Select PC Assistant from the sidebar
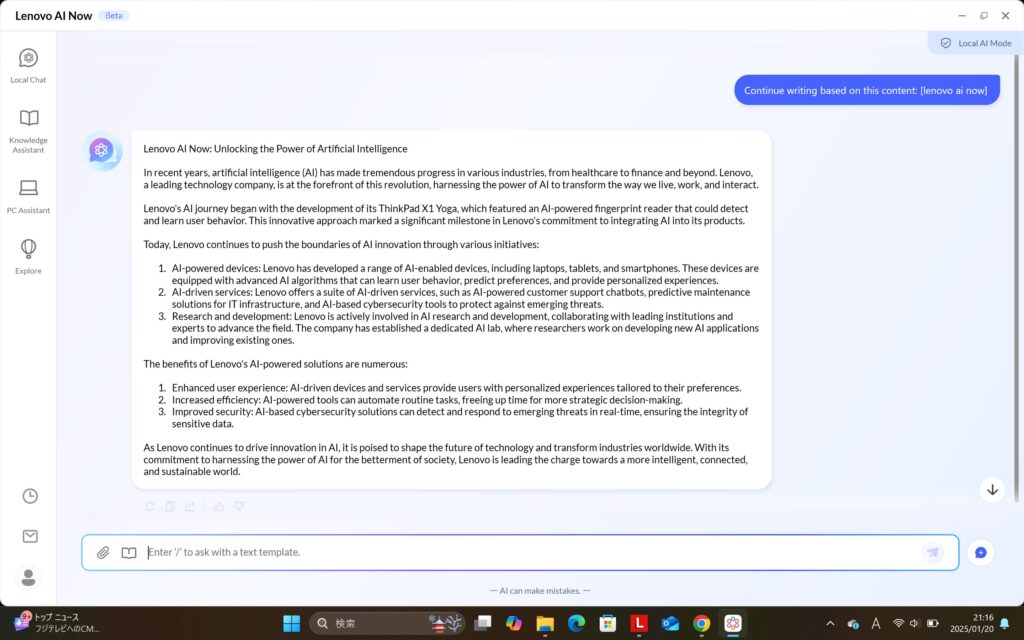Image resolution: width=1024 pixels, height=640 pixels. [x=28, y=195]
